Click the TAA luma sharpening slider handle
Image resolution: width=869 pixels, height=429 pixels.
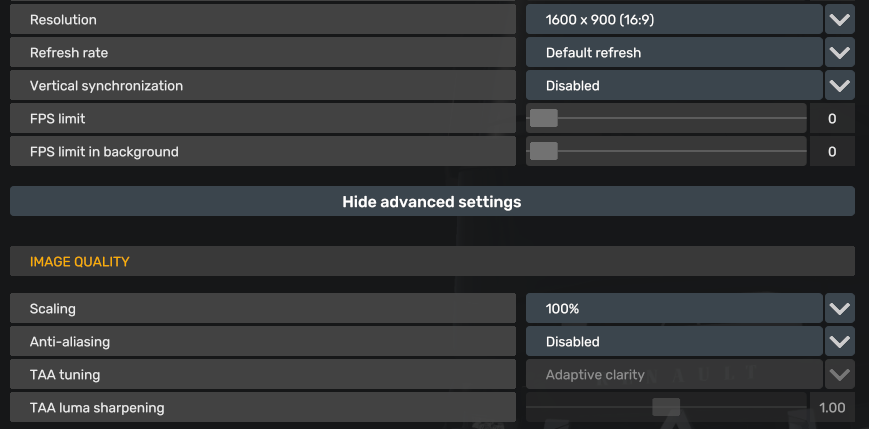[666, 407]
